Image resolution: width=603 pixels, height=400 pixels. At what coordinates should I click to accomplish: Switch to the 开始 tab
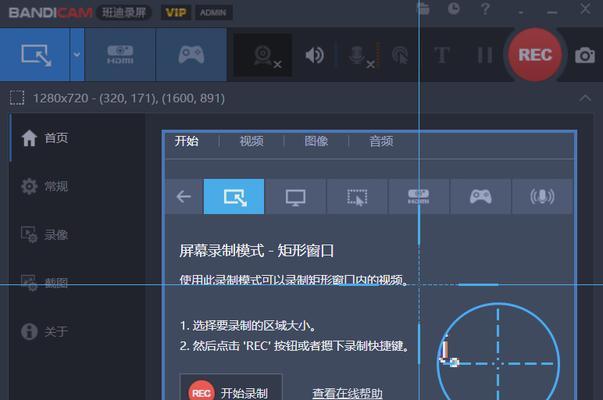pos(187,141)
